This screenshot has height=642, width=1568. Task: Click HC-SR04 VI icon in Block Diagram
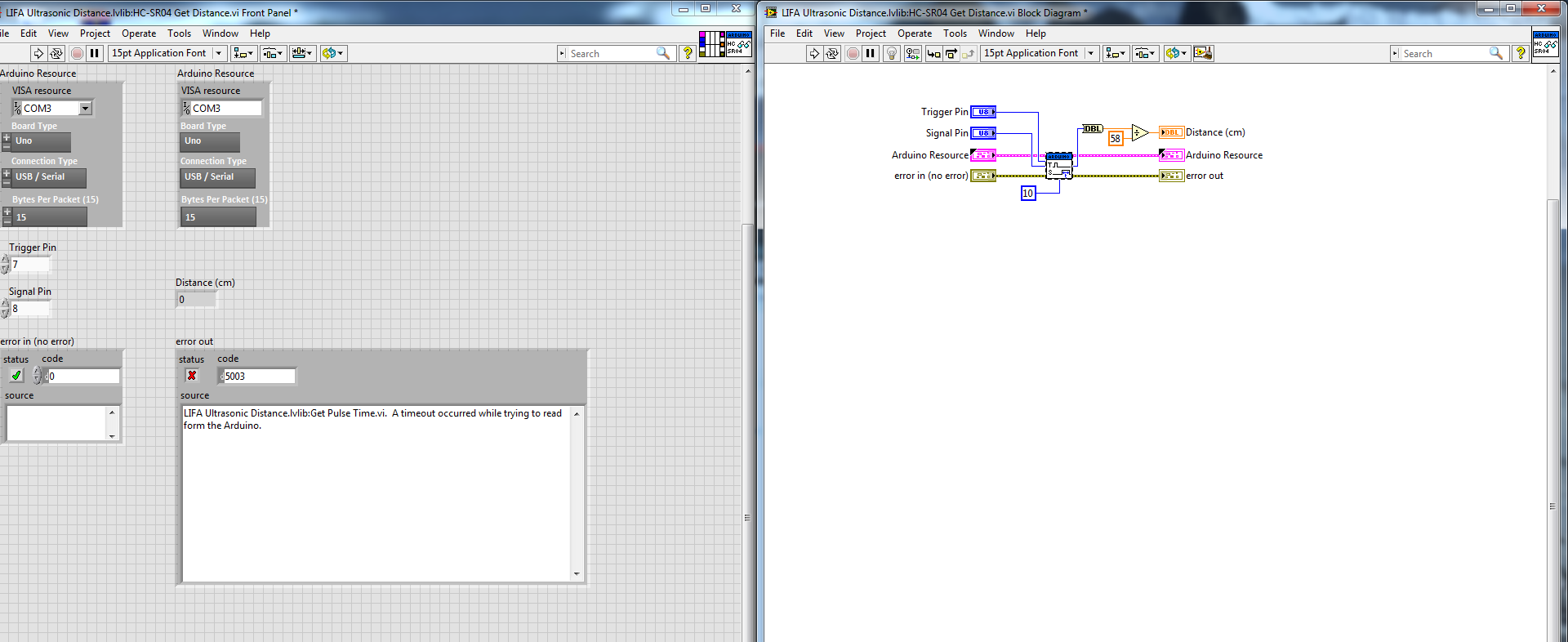point(1545,43)
